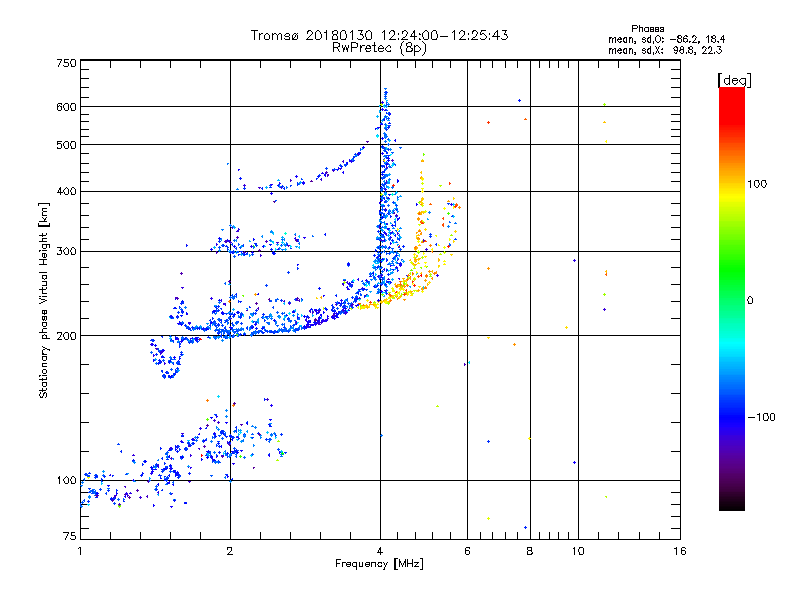Click the 'mean, sd,X: 98.8, 22.3' statistics line
Image resolution: width=800 pixels, height=600 pixels.
click(665, 50)
